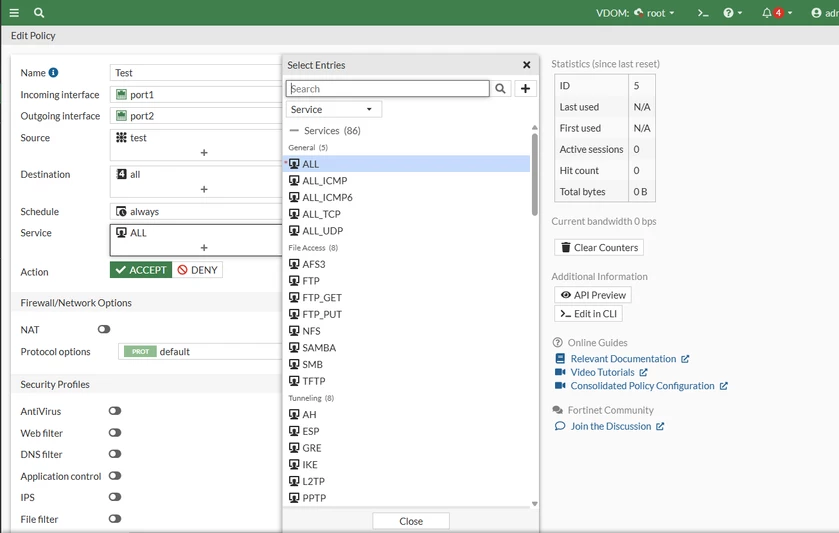The width and height of the screenshot is (839, 533).
Task: Click the service list scrollbar thumb
Action: [x=535, y=174]
